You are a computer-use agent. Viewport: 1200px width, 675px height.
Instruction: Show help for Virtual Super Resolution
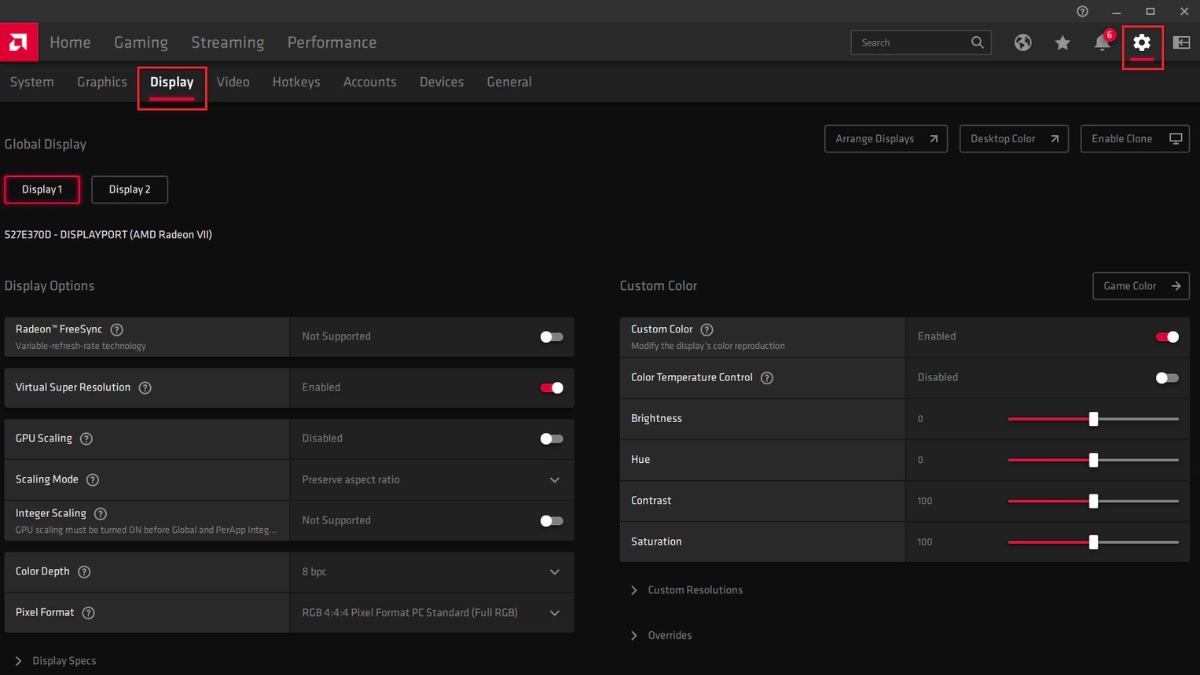[145, 388]
